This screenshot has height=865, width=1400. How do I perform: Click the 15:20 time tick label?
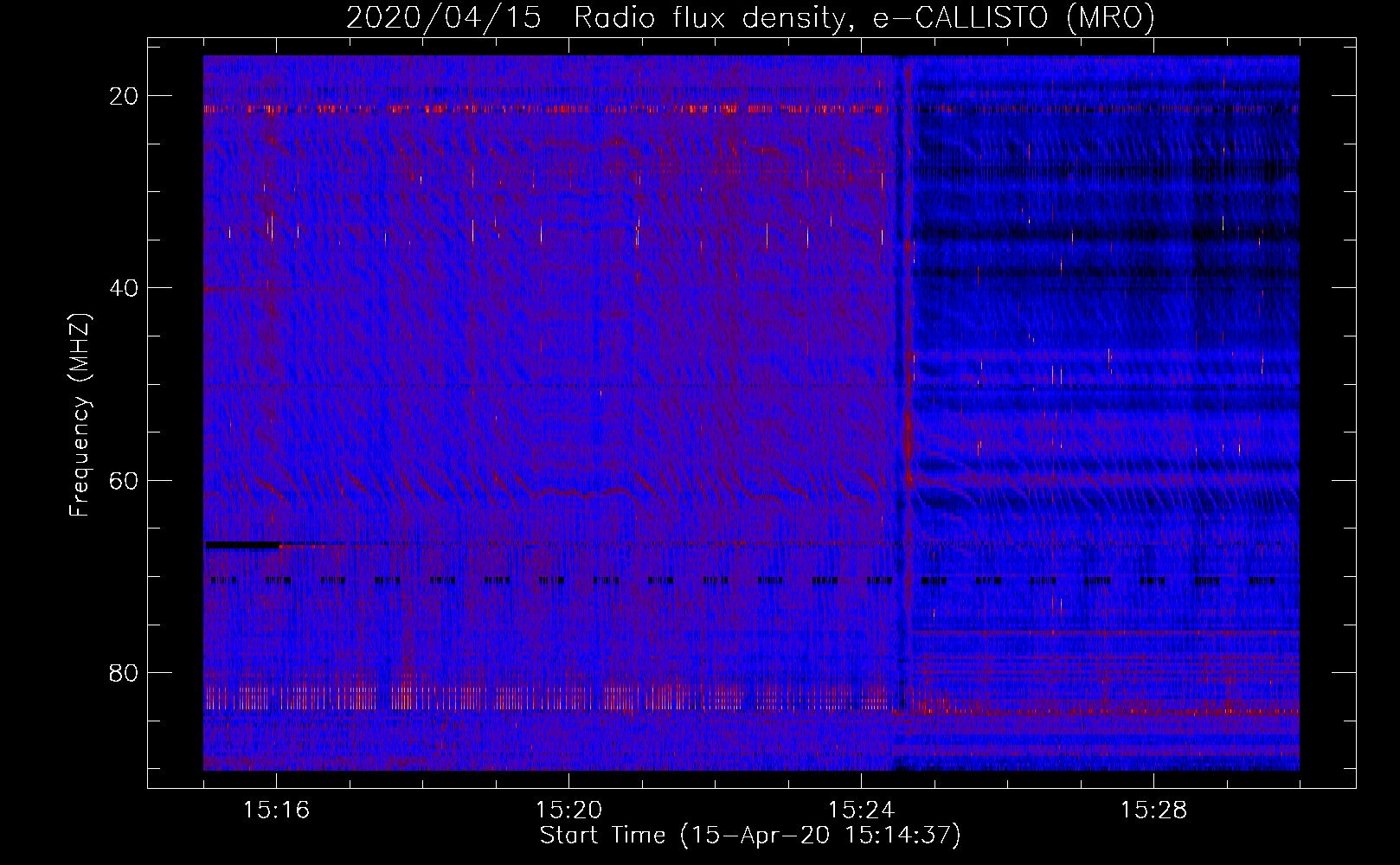568,811
